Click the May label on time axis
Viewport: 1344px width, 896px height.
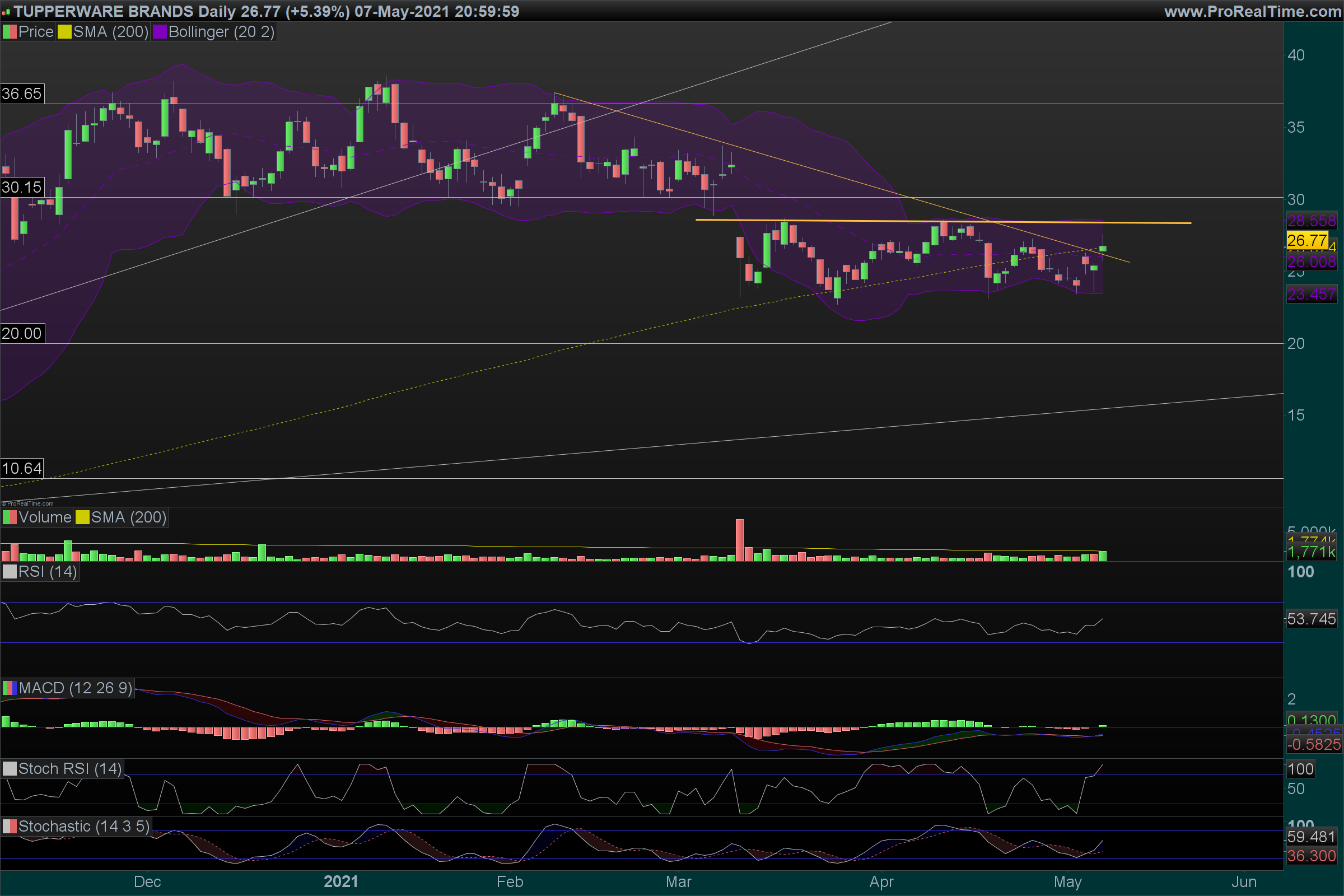1067,881
